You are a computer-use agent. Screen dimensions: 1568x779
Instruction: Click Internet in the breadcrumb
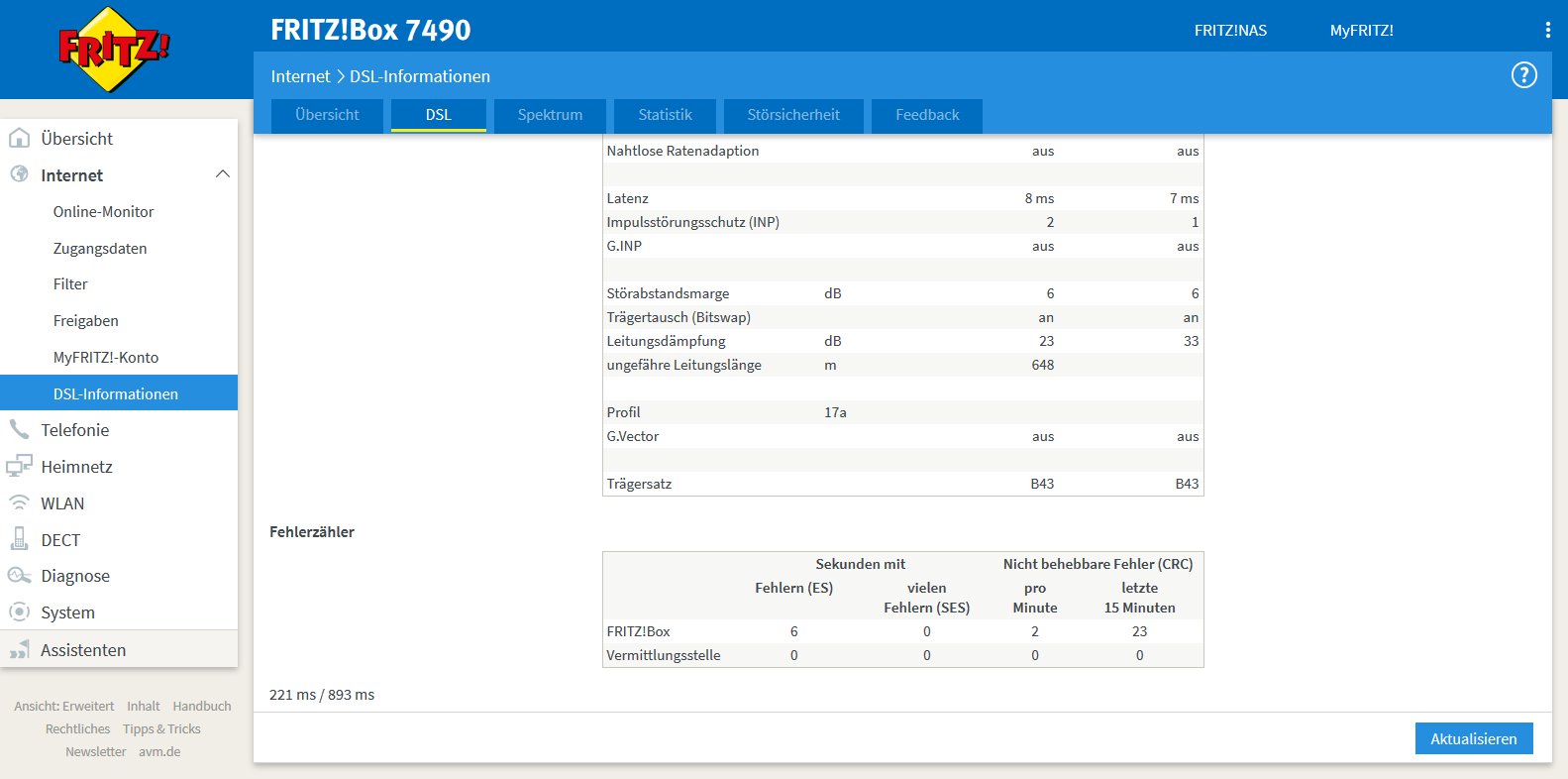pos(300,76)
